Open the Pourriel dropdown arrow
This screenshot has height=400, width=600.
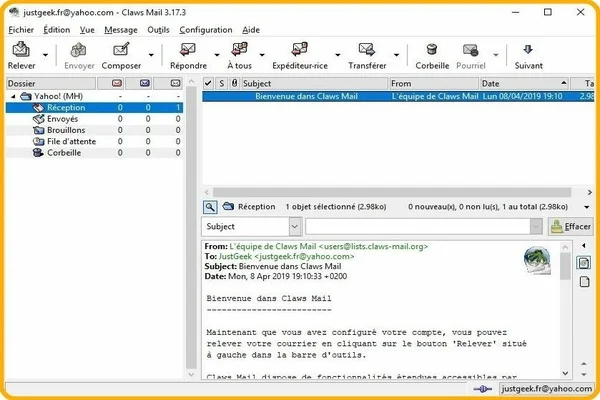496,56
